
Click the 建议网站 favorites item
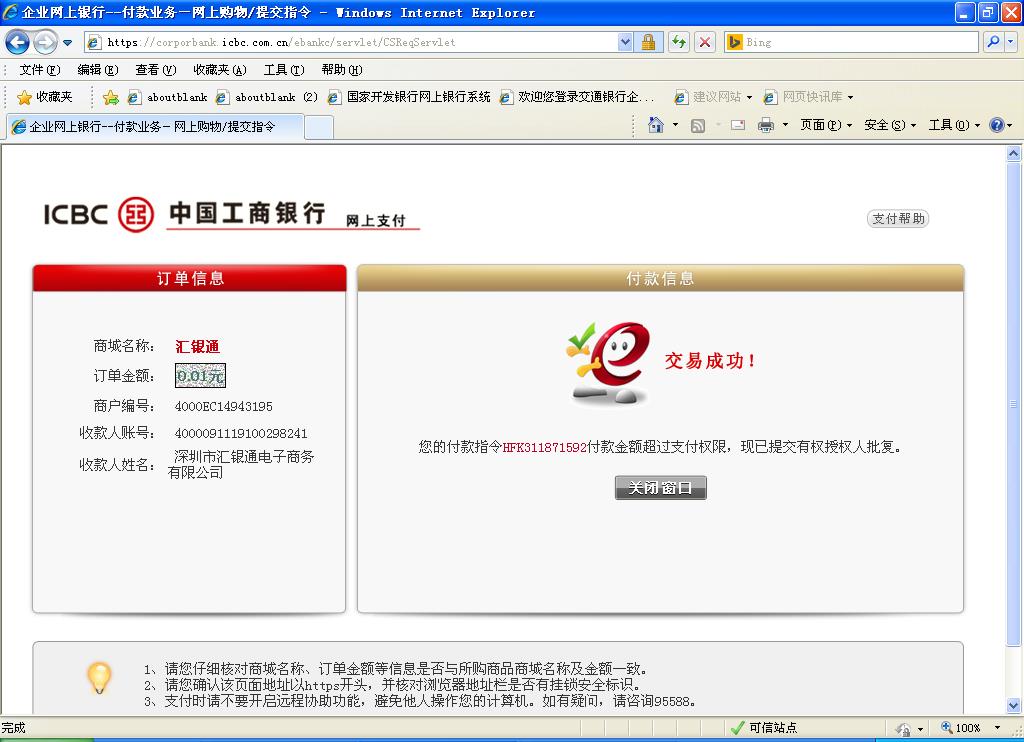[x=713, y=97]
